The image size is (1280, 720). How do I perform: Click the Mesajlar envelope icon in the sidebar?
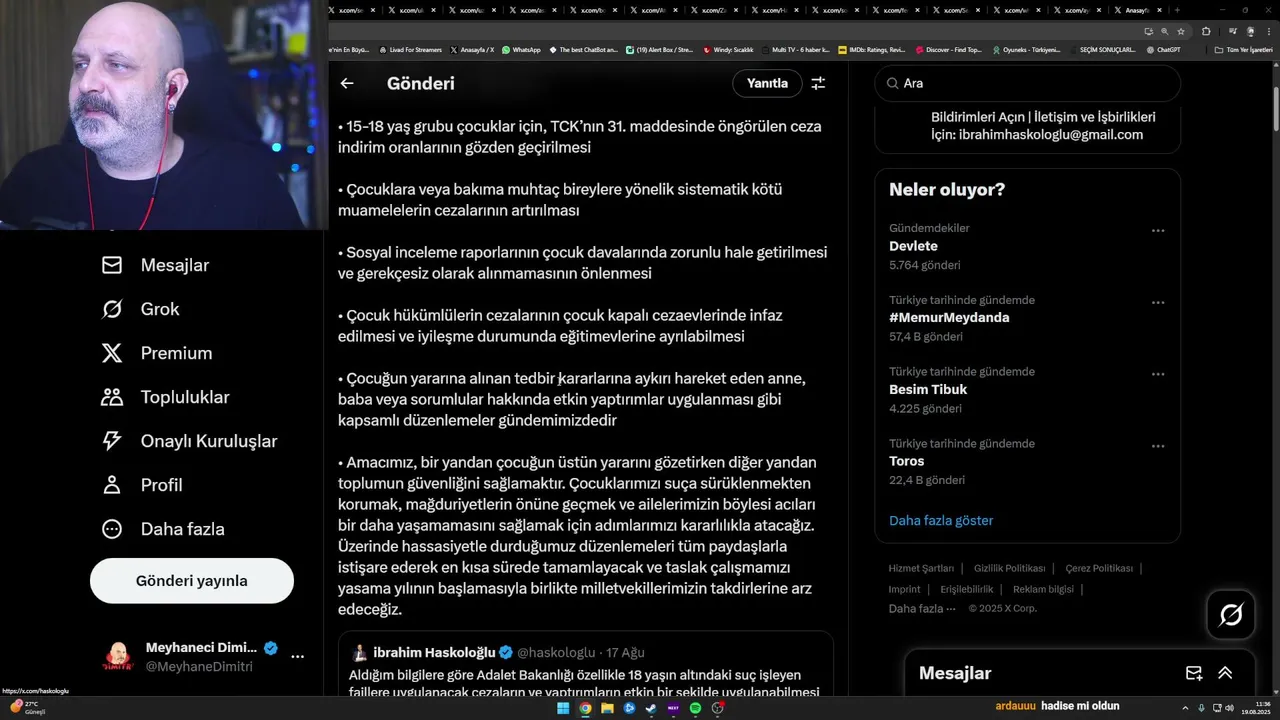(x=112, y=265)
